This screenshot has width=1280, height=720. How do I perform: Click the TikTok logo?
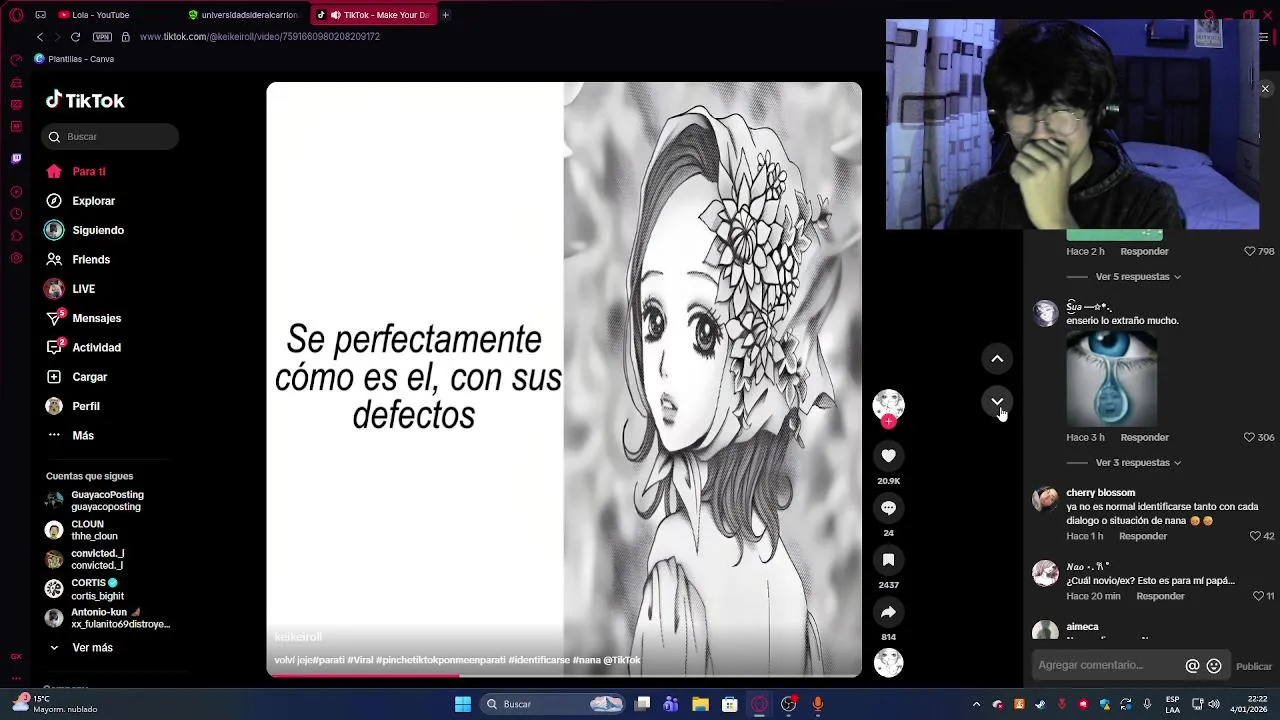click(x=85, y=100)
